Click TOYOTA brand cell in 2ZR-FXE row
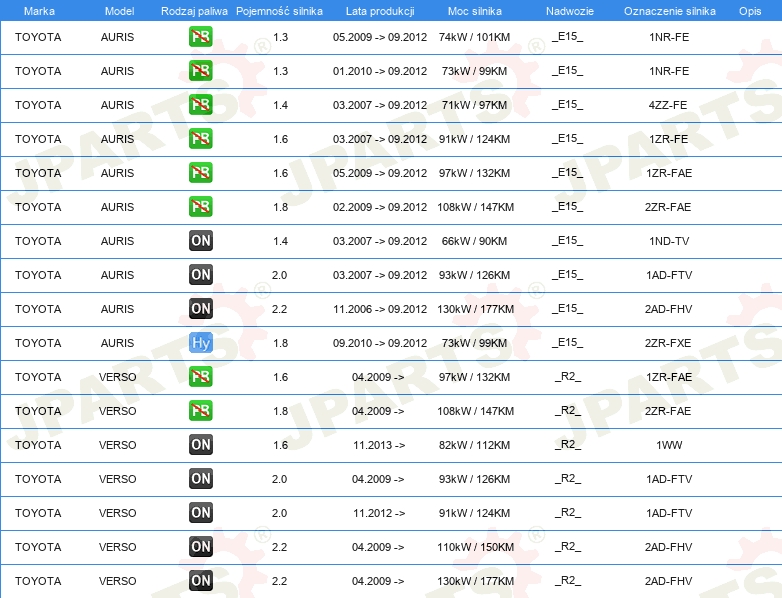 [38, 343]
